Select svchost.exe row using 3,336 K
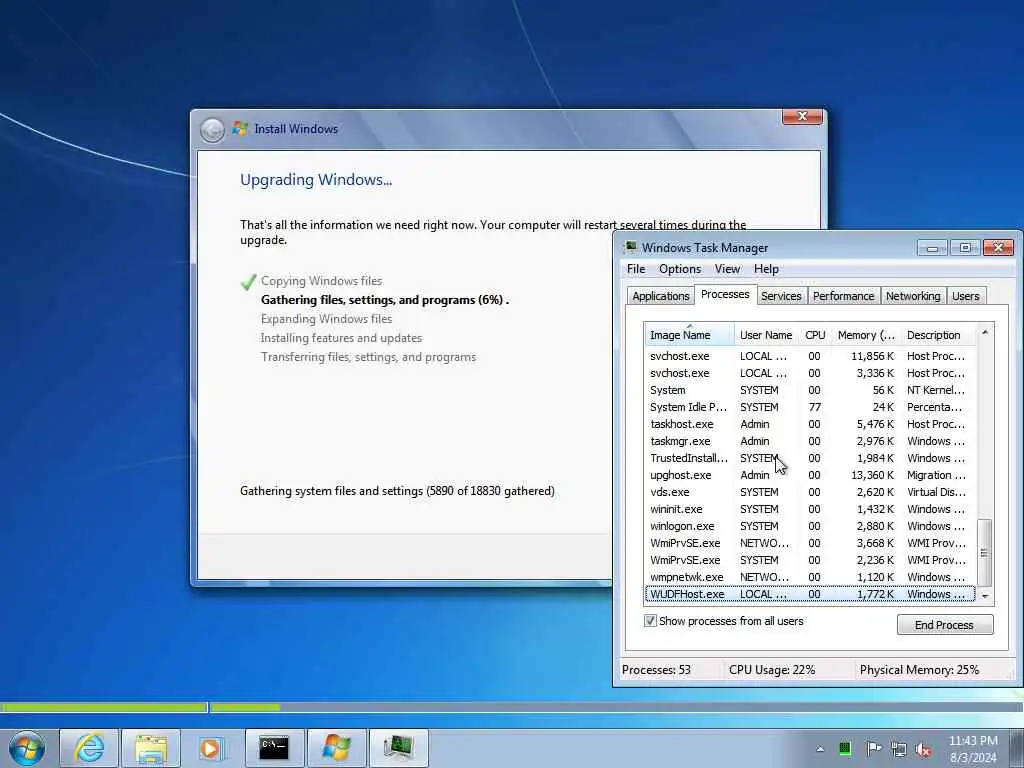Screen dimensions: 1024x768 [809, 373]
